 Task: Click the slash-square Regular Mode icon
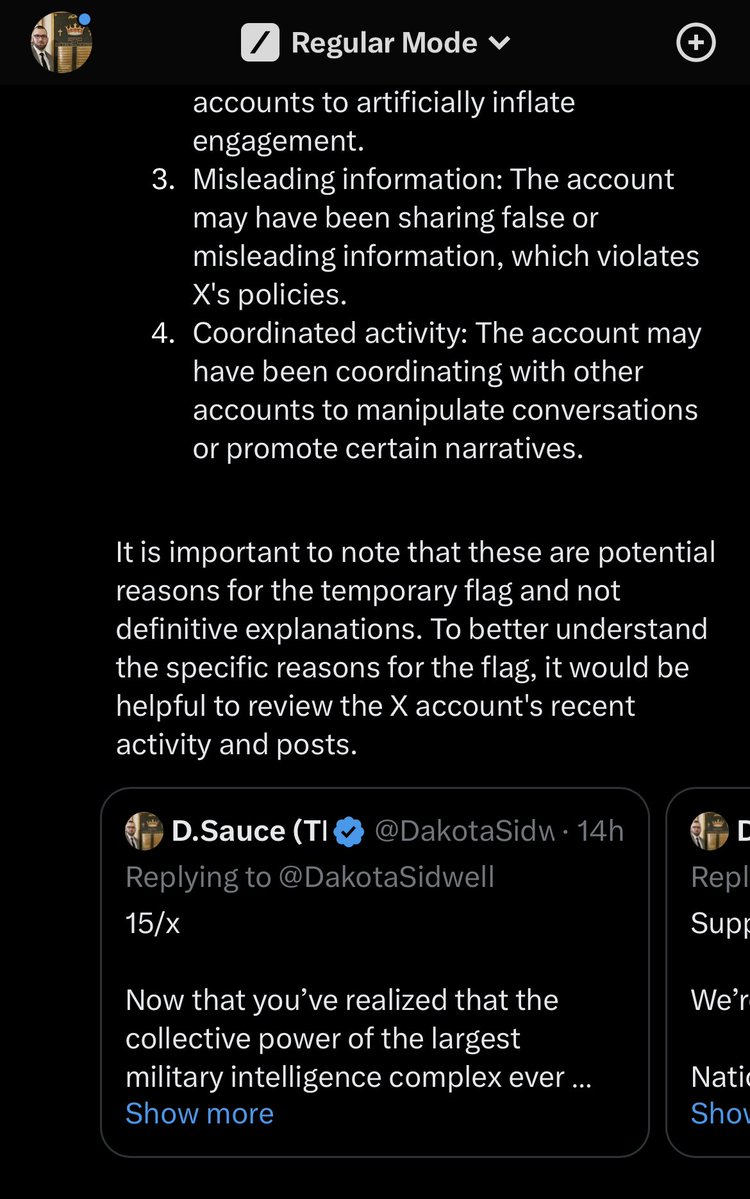click(x=260, y=43)
